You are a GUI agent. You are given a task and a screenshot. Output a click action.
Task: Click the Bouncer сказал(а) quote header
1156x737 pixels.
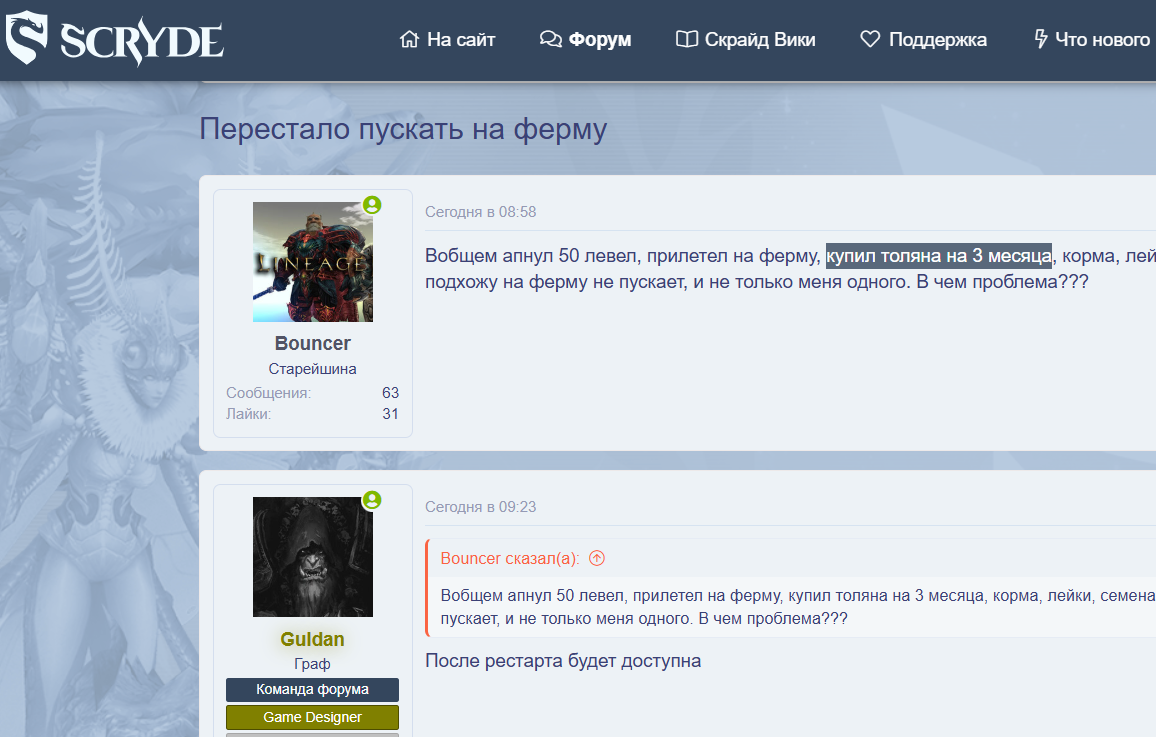[x=510, y=559]
